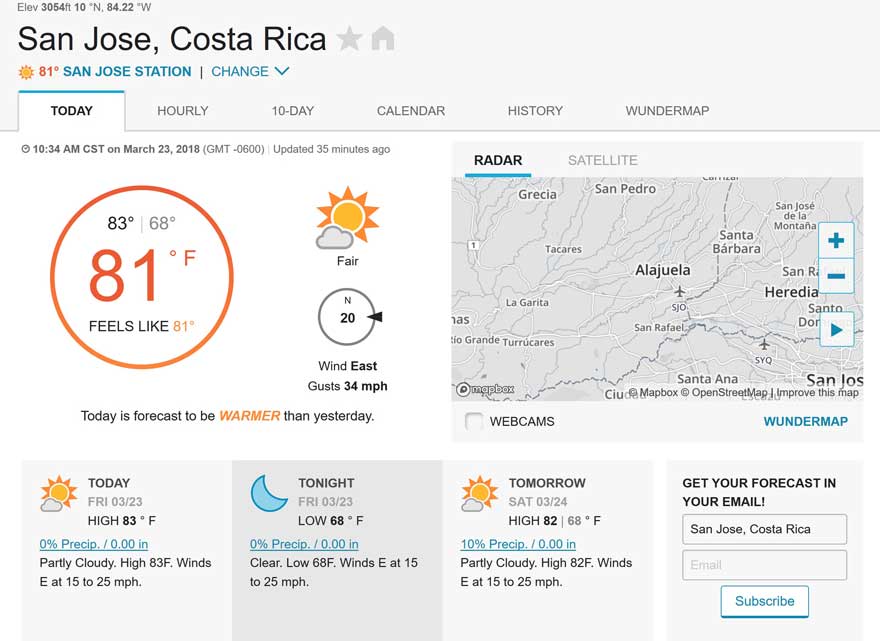Select the Satellite map tab
880x641 pixels.
pyautogui.click(x=603, y=161)
